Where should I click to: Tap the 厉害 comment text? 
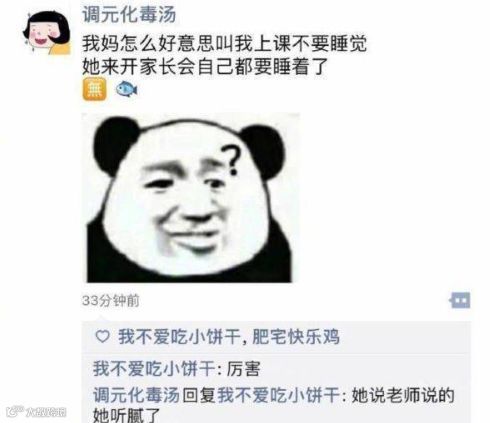click(x=243, y=369)
